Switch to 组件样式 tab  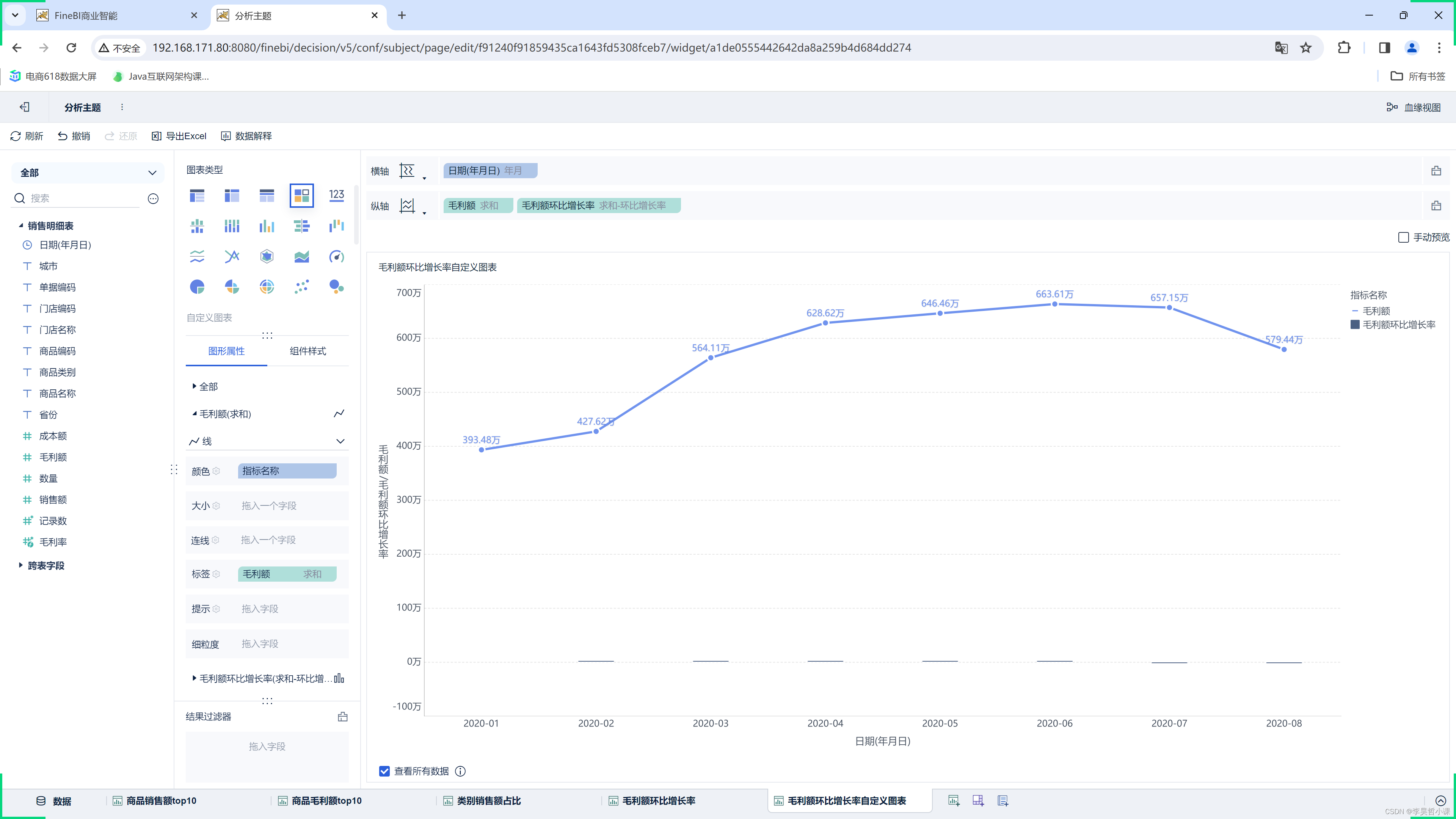(x=308, y=351)
